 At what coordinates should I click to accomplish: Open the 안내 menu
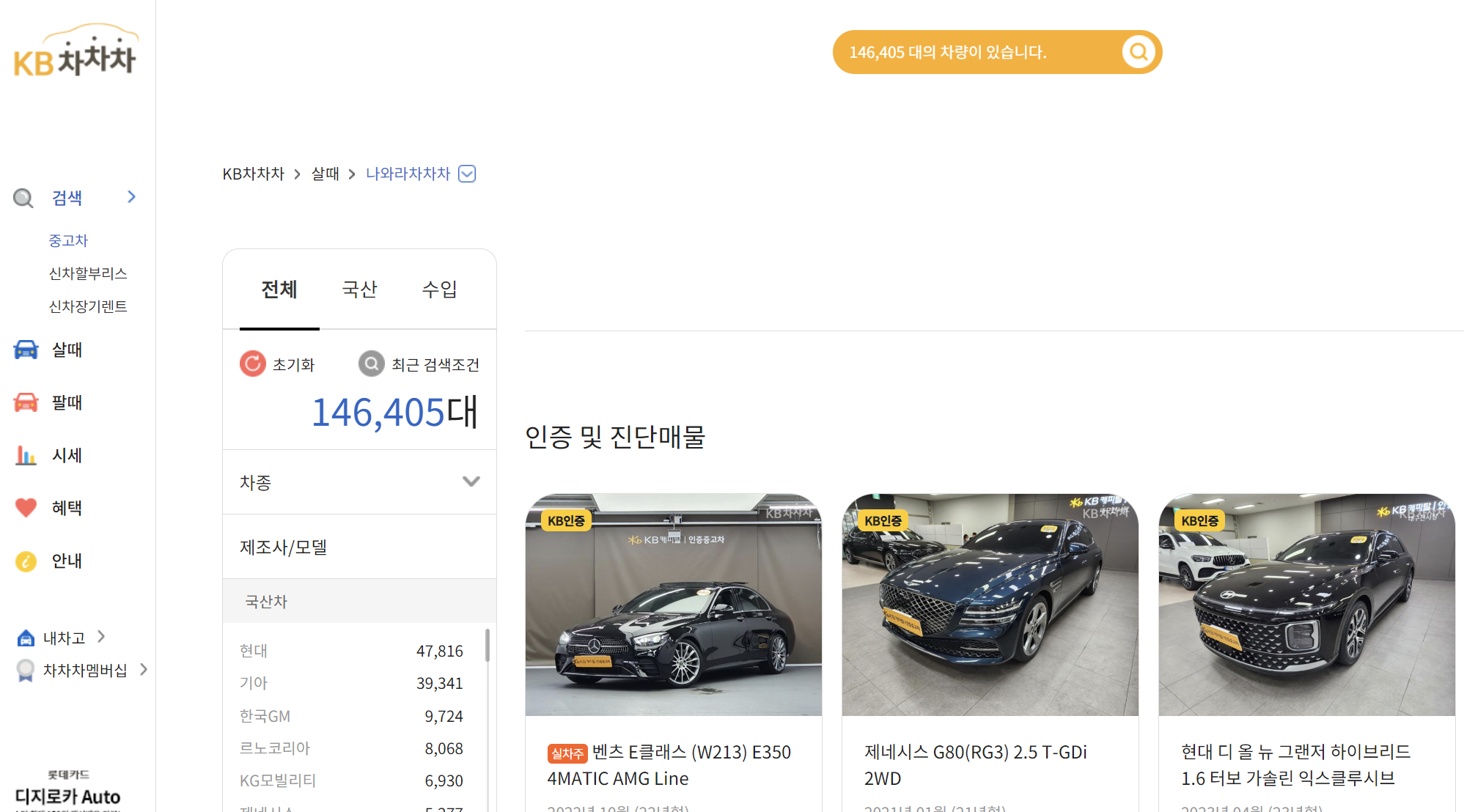(67, 561)
